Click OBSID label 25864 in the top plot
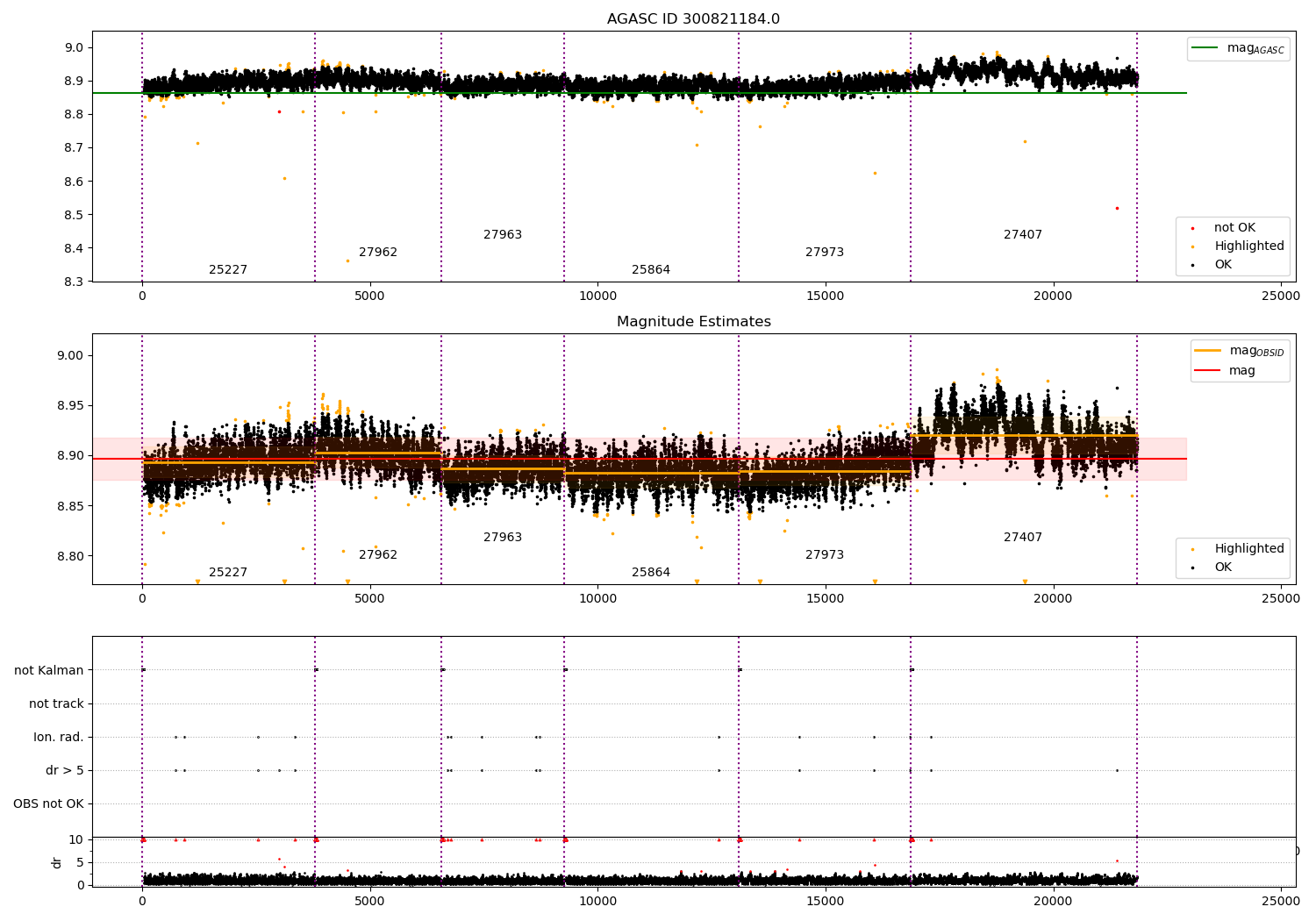 point(651,270)
